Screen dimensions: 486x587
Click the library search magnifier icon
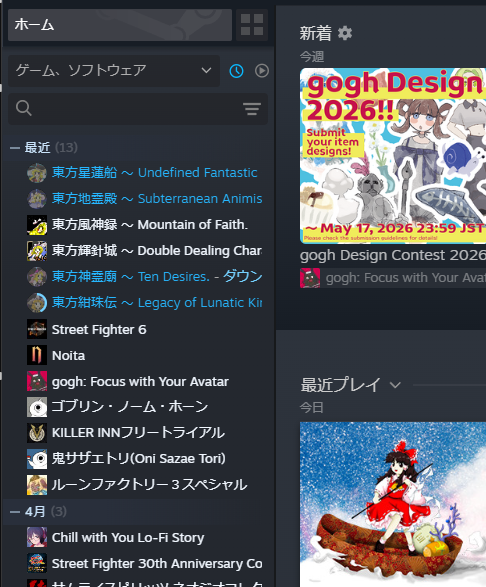click(x=24, y=108)
